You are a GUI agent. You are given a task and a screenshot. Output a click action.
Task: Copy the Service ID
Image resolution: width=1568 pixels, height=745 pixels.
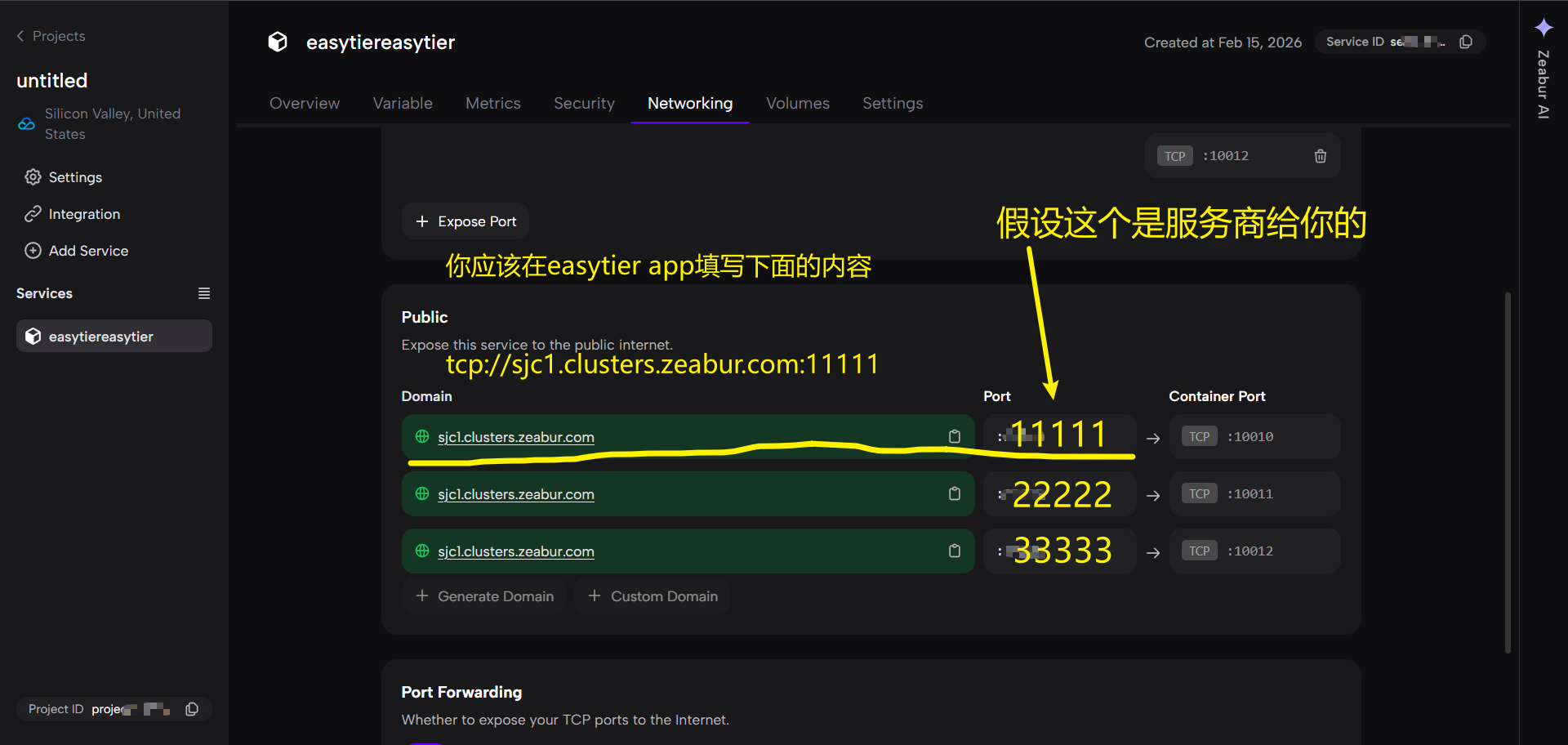coord(1466,42)
